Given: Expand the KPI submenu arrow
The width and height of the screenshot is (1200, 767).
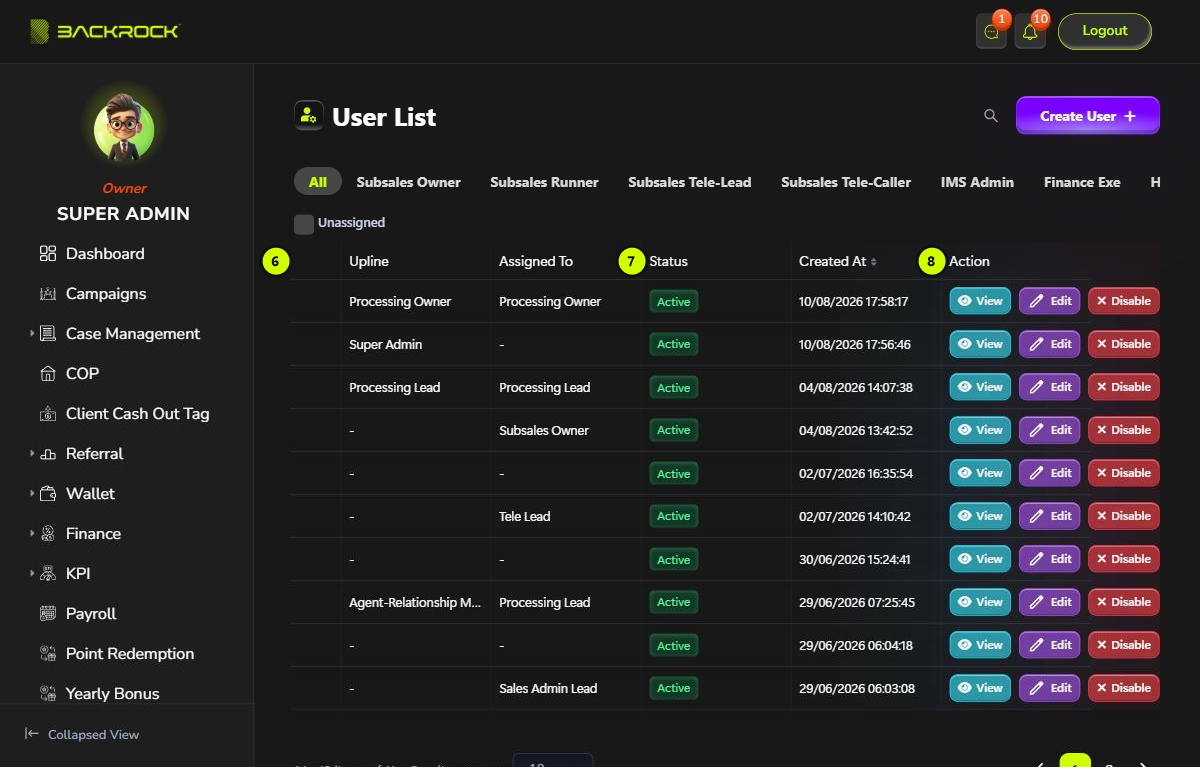Looking at the screenshot, I should click(32, 574).
